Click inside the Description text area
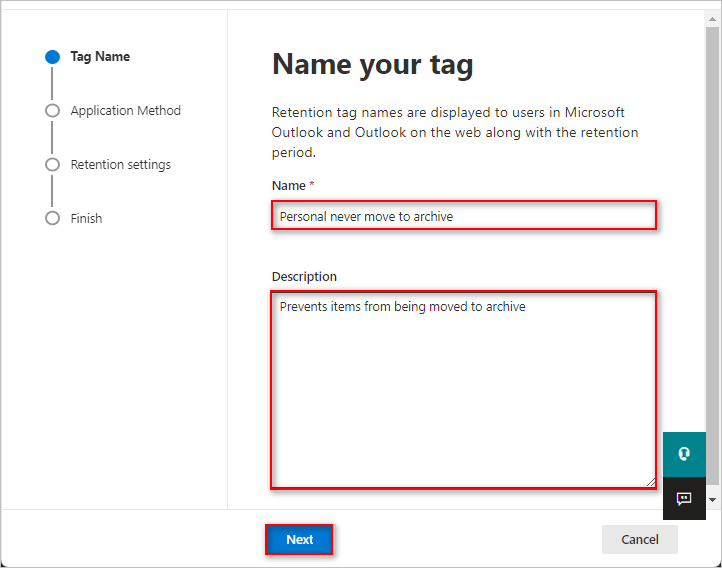Image resolution: width=722 pixels, height=568 pixels. pyautogui.click(x=464, y=390)
